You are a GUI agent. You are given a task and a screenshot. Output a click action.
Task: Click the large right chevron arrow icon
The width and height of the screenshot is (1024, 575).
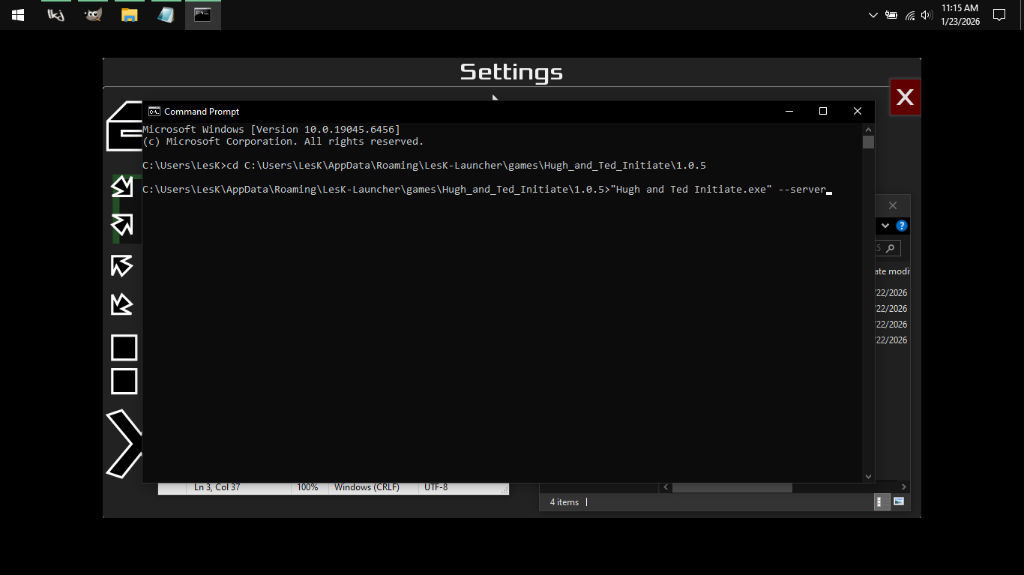(123, 443)
